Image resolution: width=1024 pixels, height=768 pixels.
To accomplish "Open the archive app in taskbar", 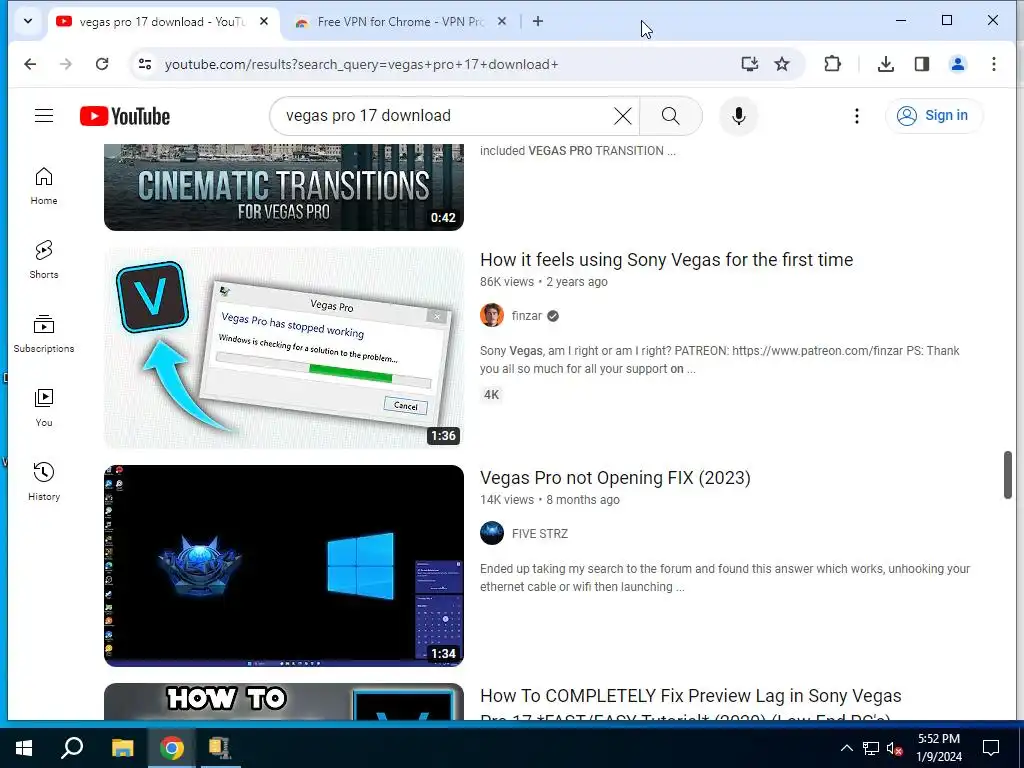I will 220,748.
